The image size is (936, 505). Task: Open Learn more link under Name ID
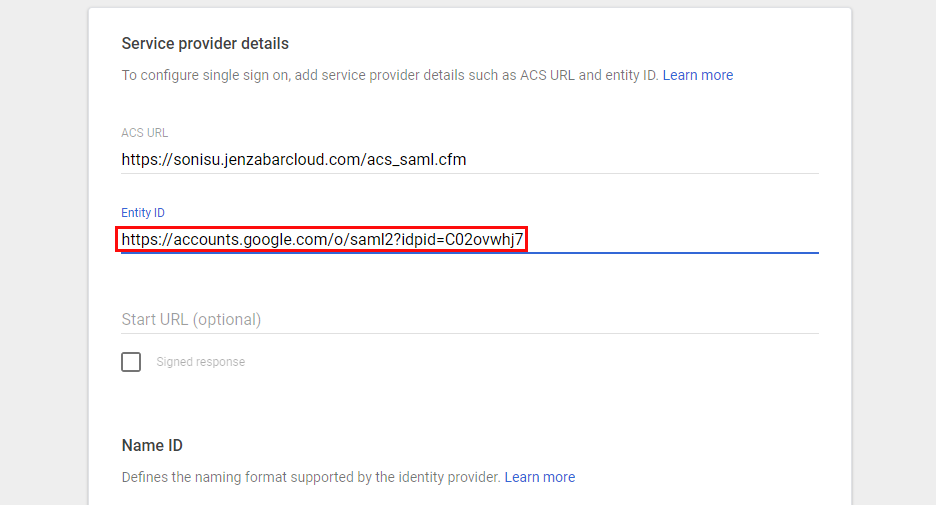pos(539,477)
